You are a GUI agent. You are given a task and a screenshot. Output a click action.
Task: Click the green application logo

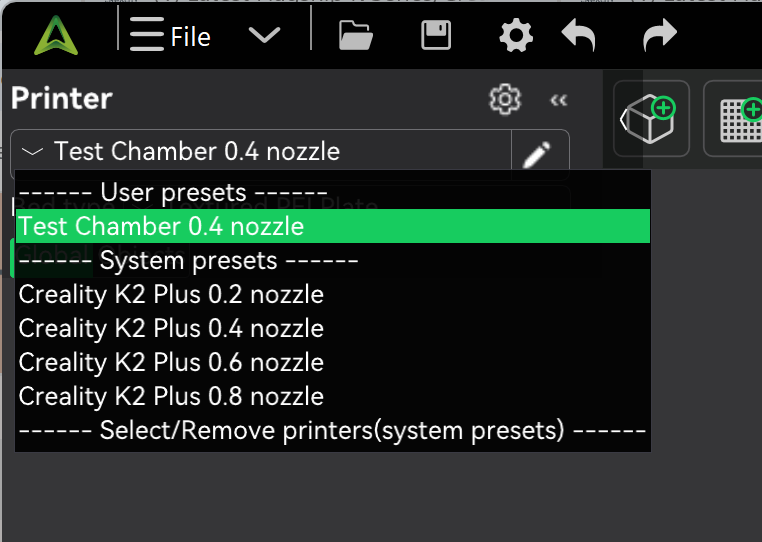coord(56,35)
